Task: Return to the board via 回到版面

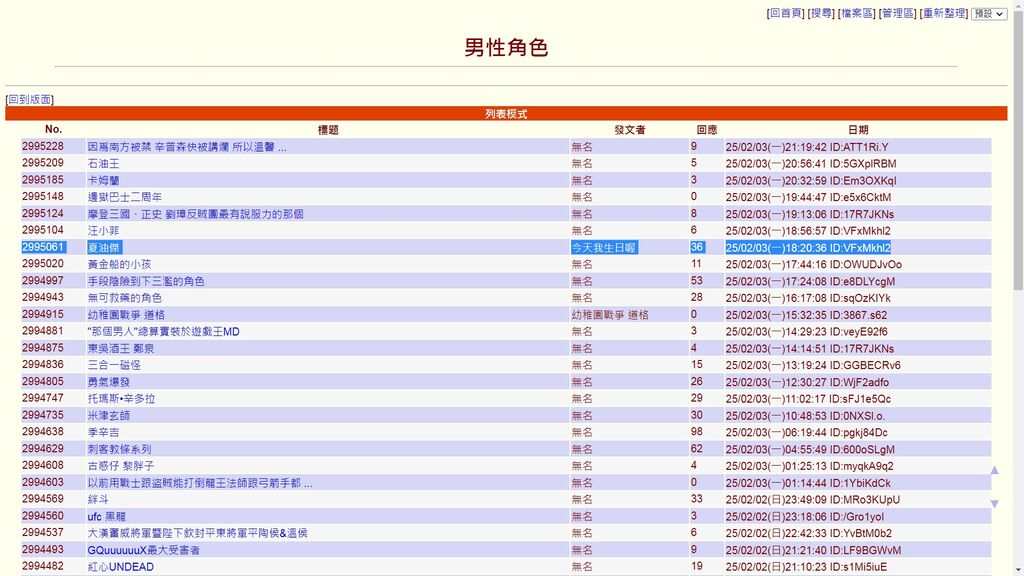Action: [29, 100]
